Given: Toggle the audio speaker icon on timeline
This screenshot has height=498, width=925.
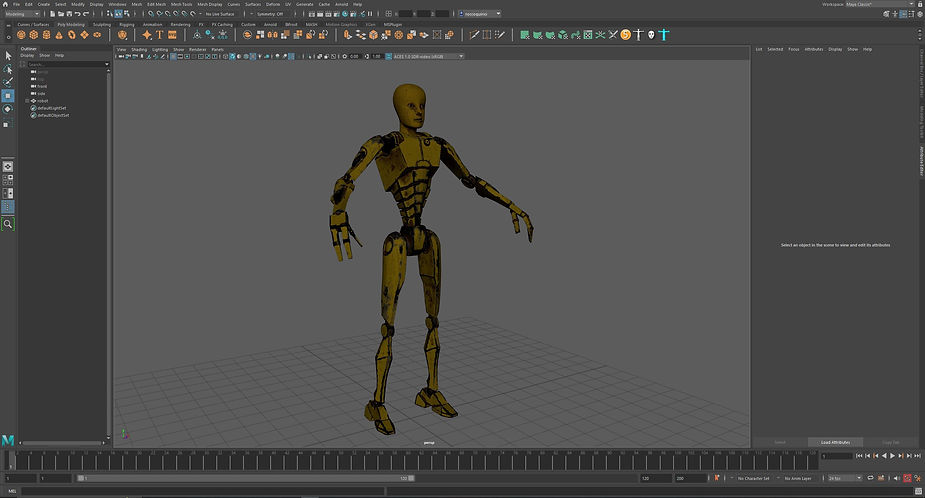Looking at the screenshot, I should click(x=897, y=478).
